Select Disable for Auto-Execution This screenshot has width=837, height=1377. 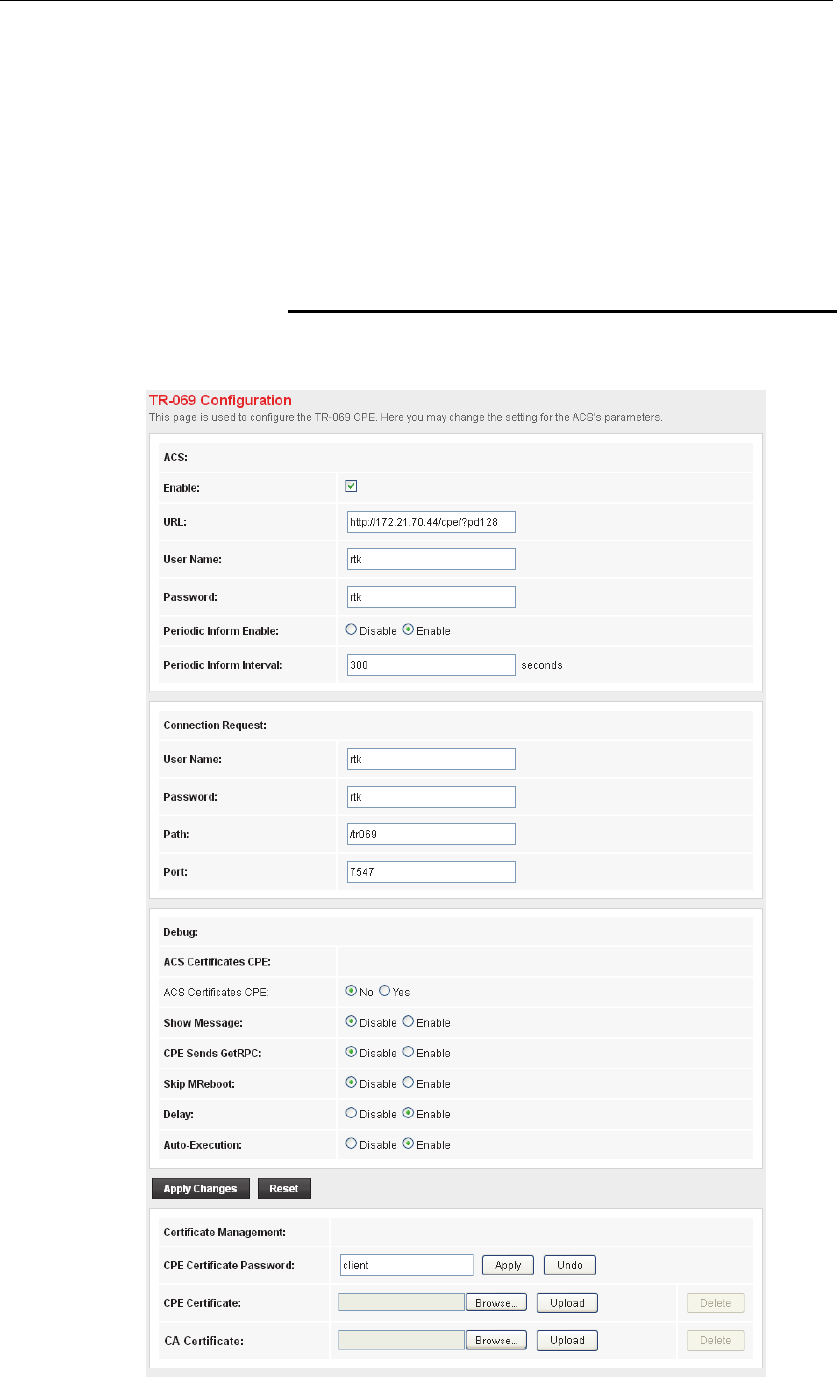351,1144
